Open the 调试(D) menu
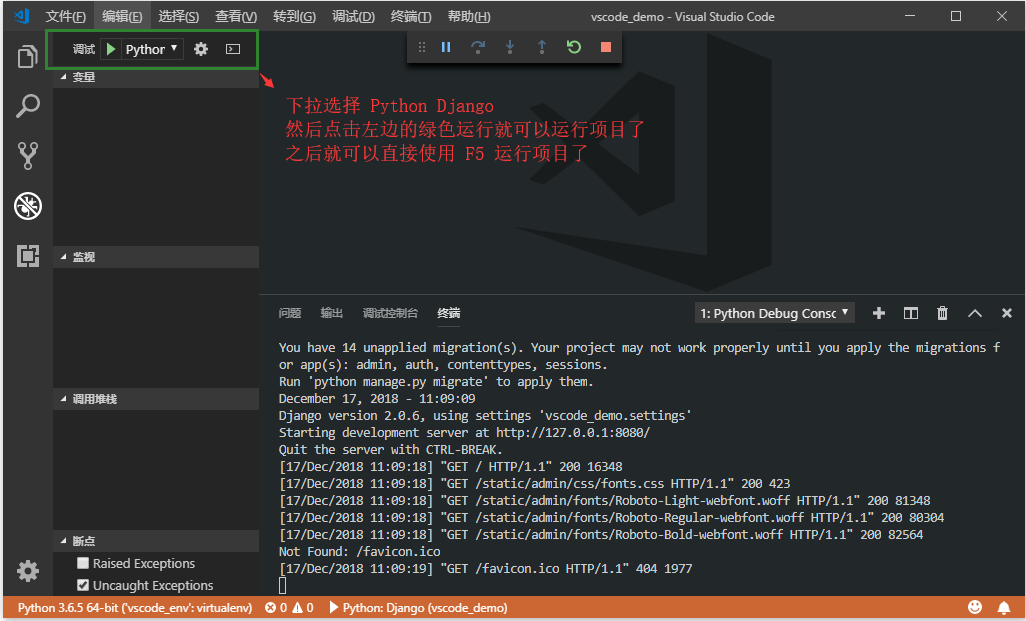 point(353,16)
